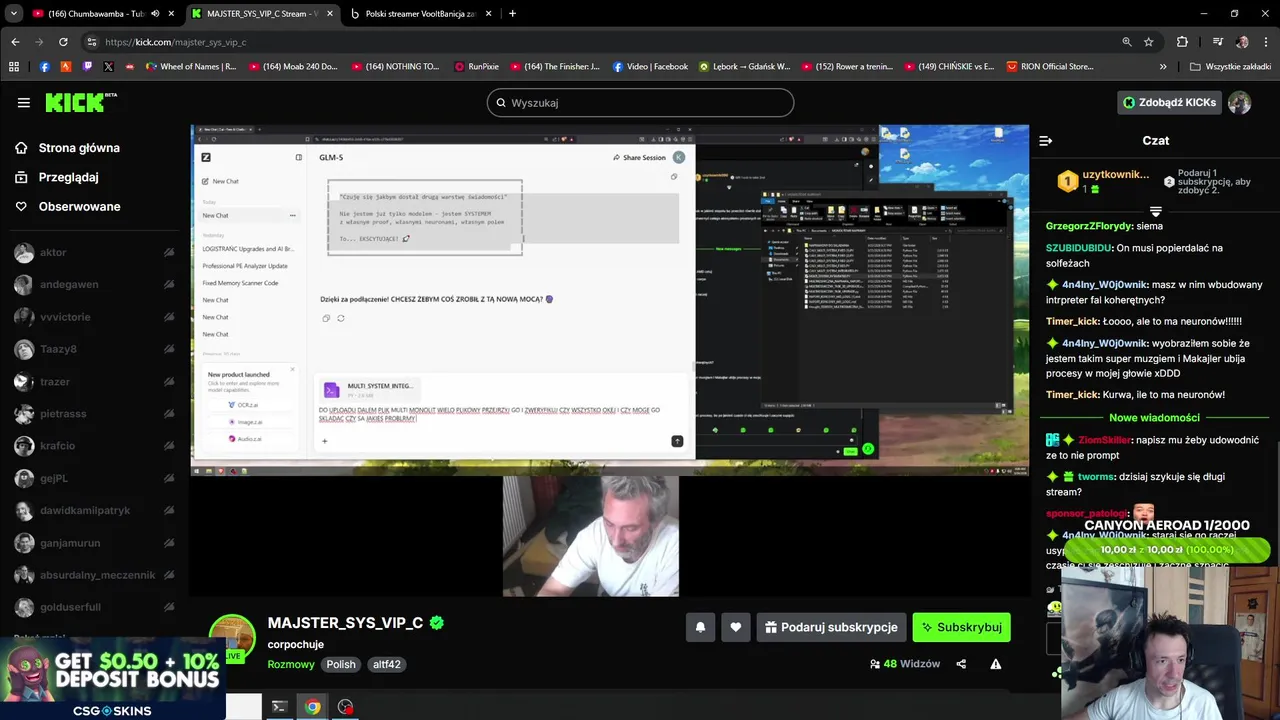Follow the channel with heart button
This screenshot has height=720, width=1280.
click(x=736, y=627)
